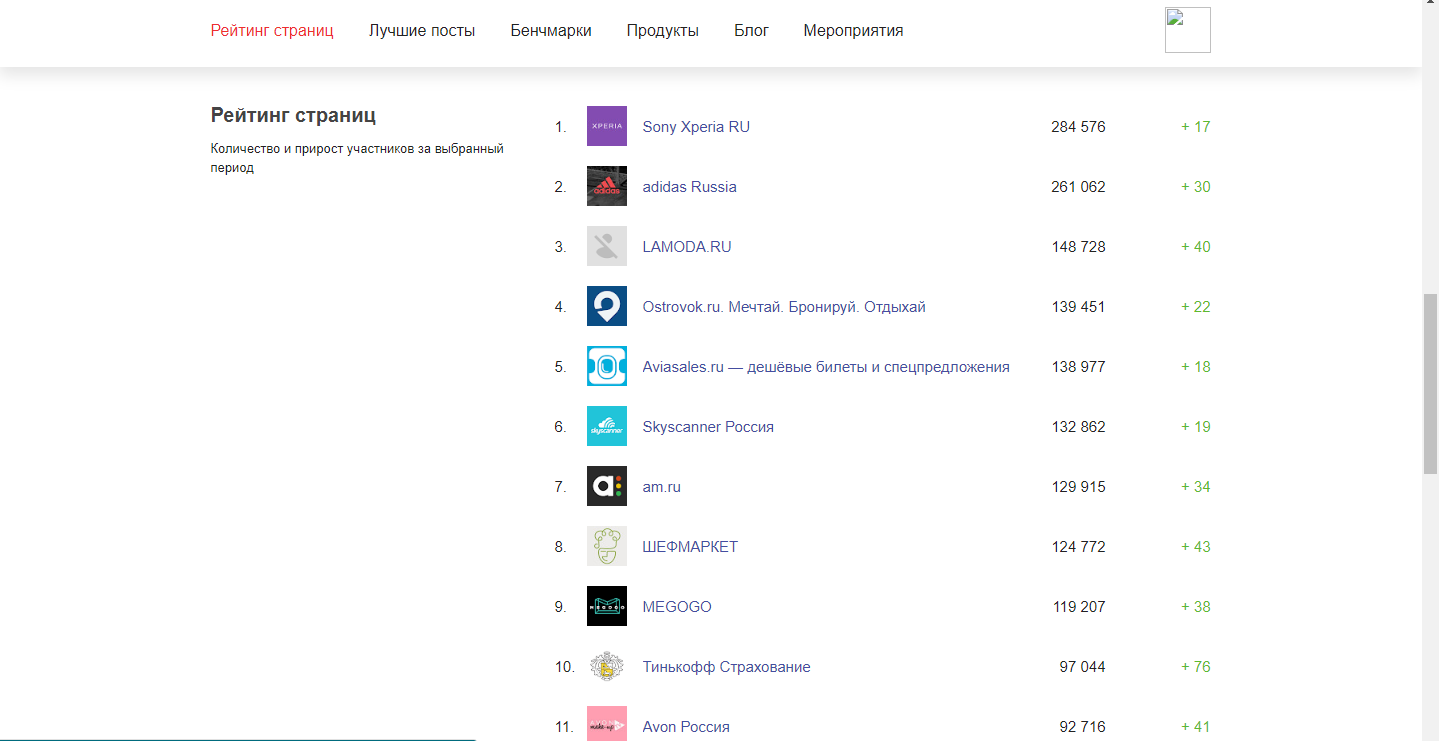Screen dimensions: 1439x741
Task: Select member count 284 576
Action: tap(1078, 127)
